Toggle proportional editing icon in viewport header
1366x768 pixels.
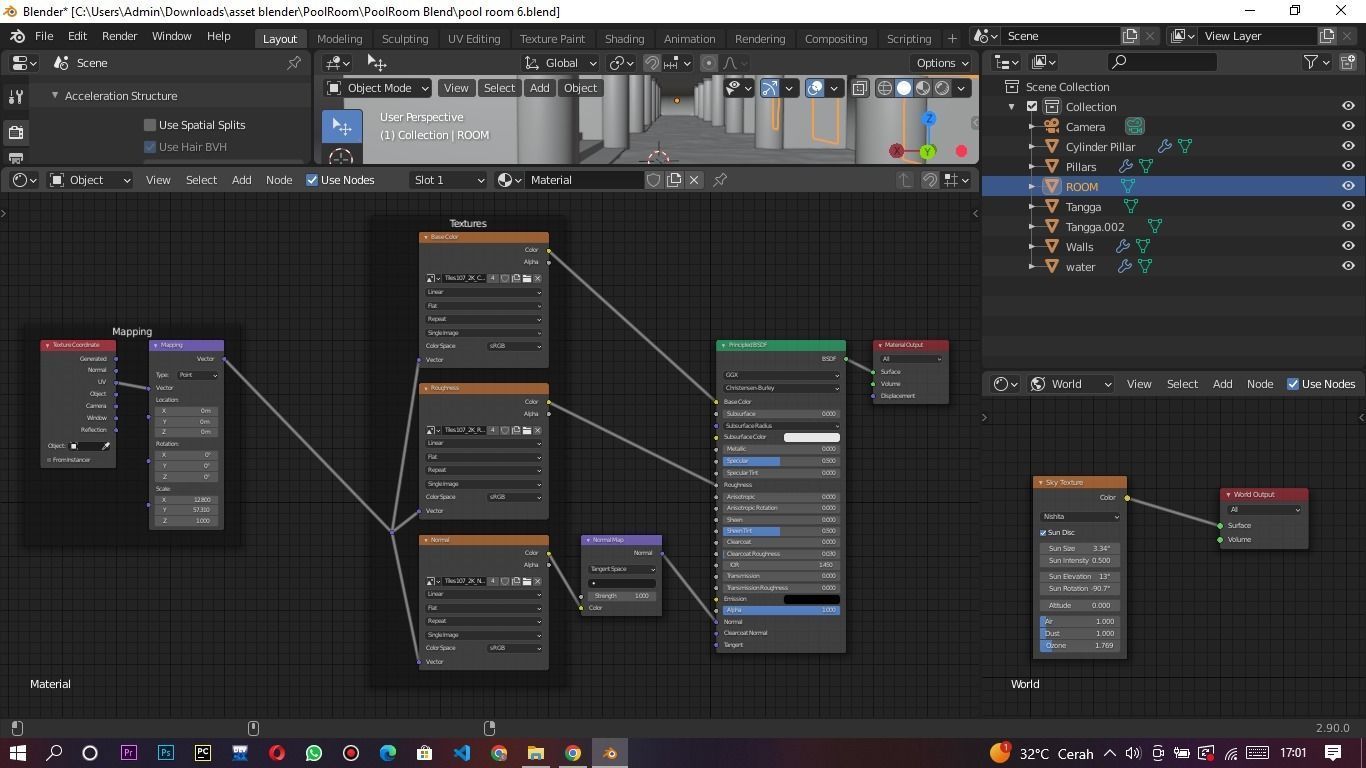pyautogui.click(x=709, y=63)
